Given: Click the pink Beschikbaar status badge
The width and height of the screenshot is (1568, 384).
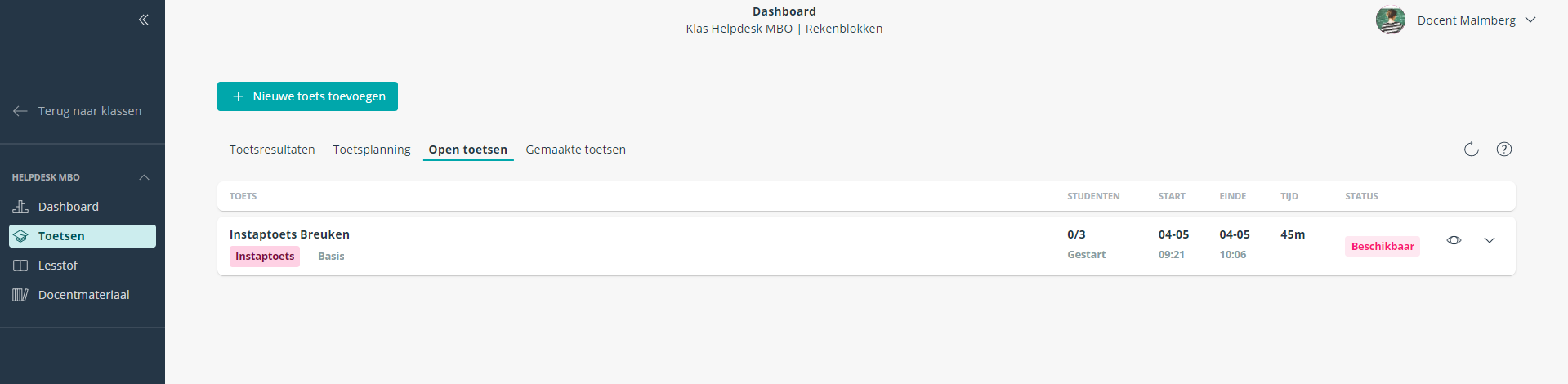Looking at the screenshot, I should tap(1382, 246).
